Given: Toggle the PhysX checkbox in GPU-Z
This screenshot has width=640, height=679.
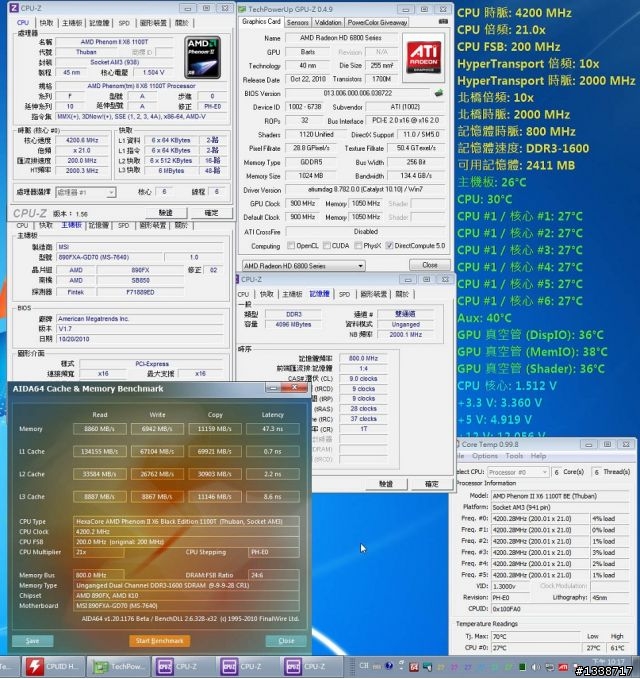Looking at the screenshot, I should (358, 246).
